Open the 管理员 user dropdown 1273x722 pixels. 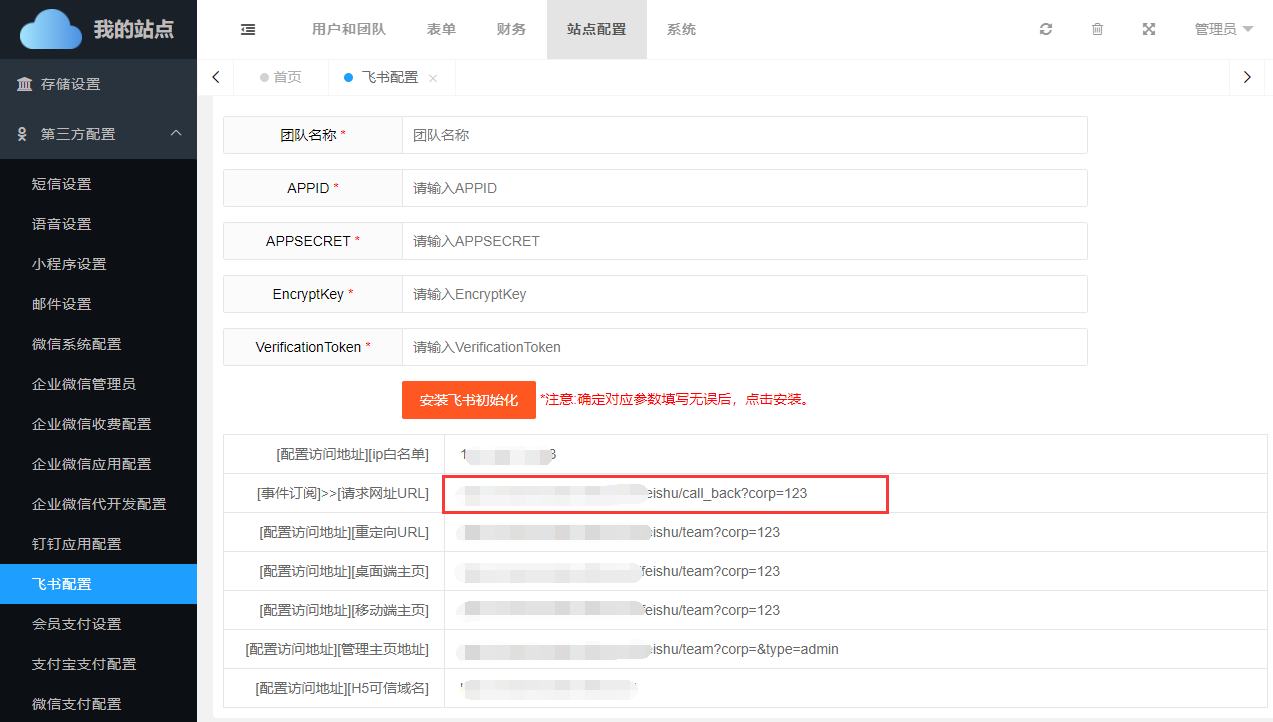(1223, 29)
